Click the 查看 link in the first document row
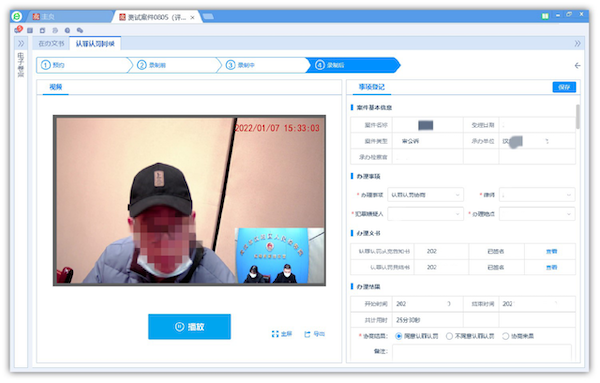The width and height of the screenshot is (600, 383). pyautogui.click(x=551, y=251)
